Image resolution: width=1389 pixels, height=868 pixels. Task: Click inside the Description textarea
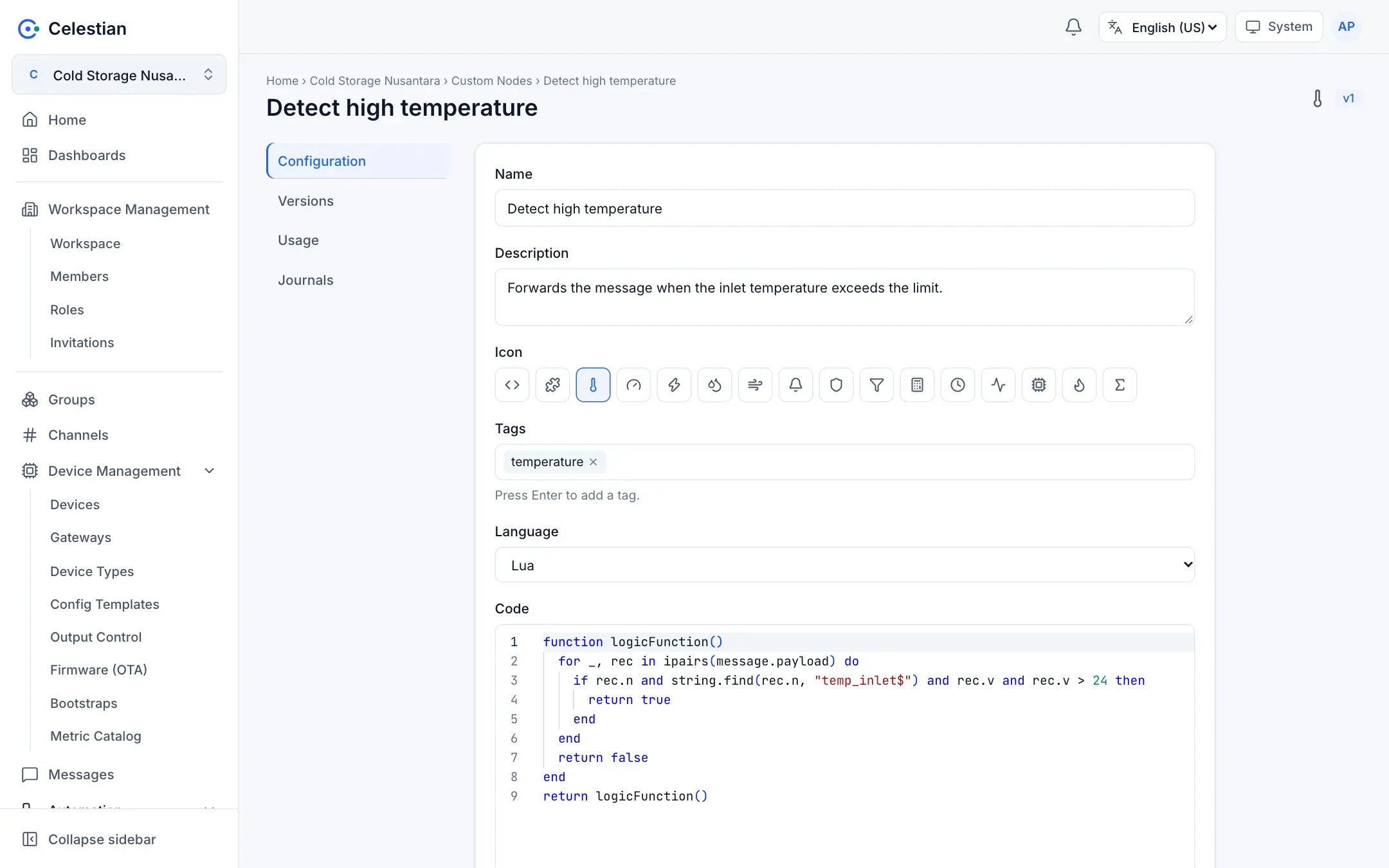point(844,297)
